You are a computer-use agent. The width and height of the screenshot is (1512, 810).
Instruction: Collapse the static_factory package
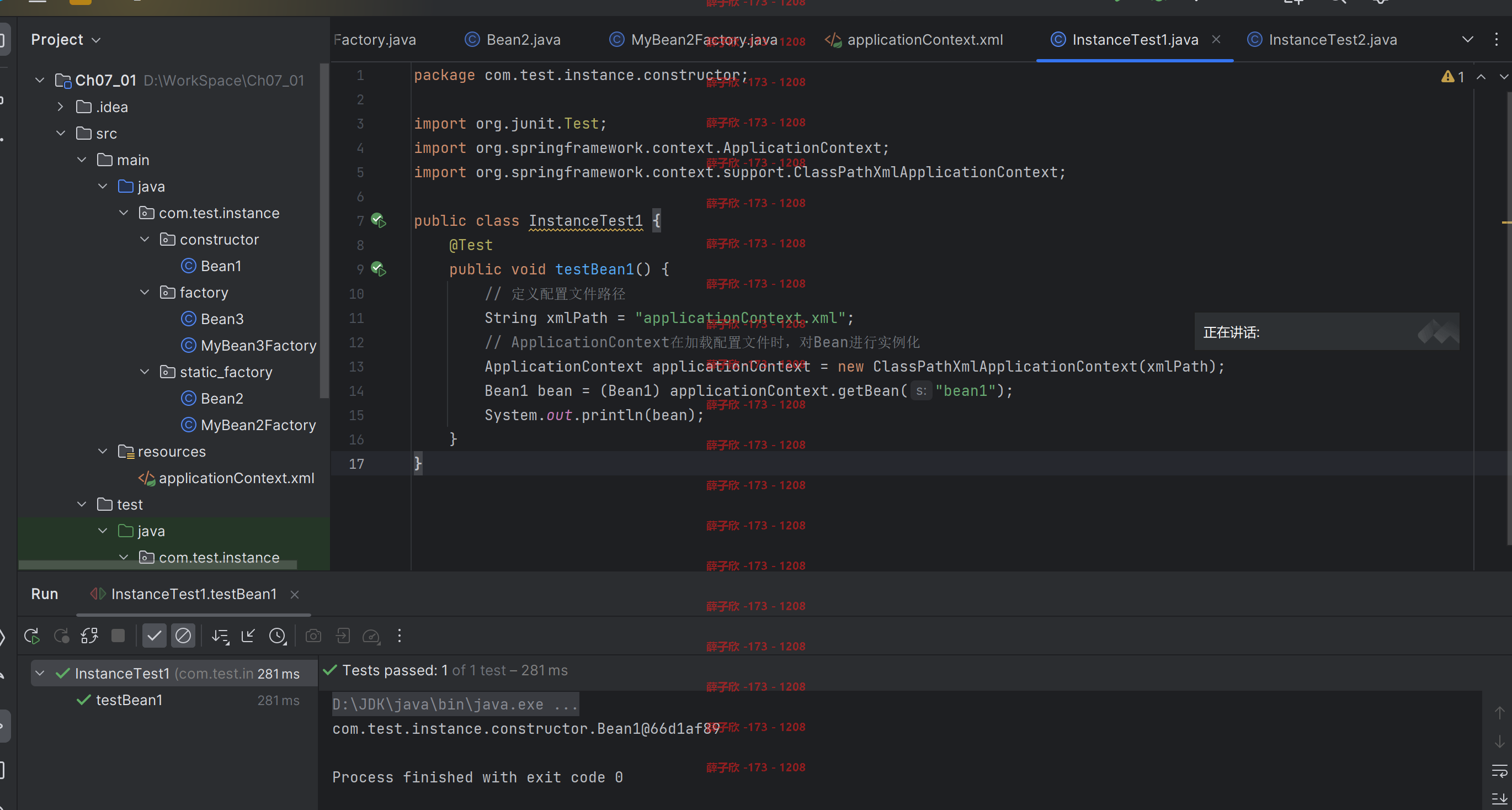click(x=145, y=372)
